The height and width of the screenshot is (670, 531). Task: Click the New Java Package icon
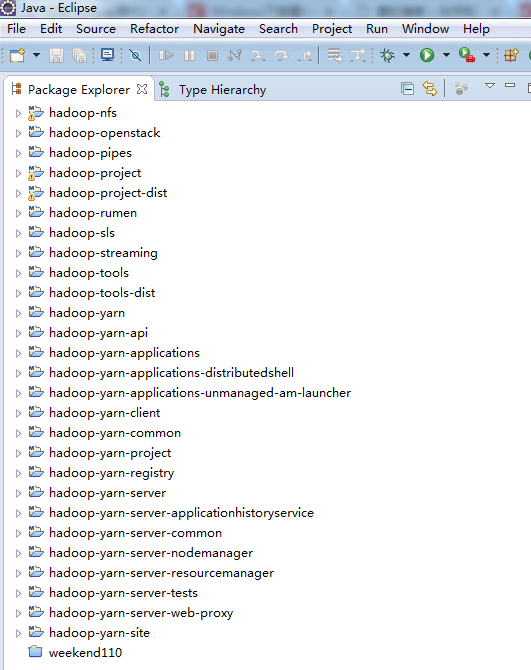[x=511, y=55]
